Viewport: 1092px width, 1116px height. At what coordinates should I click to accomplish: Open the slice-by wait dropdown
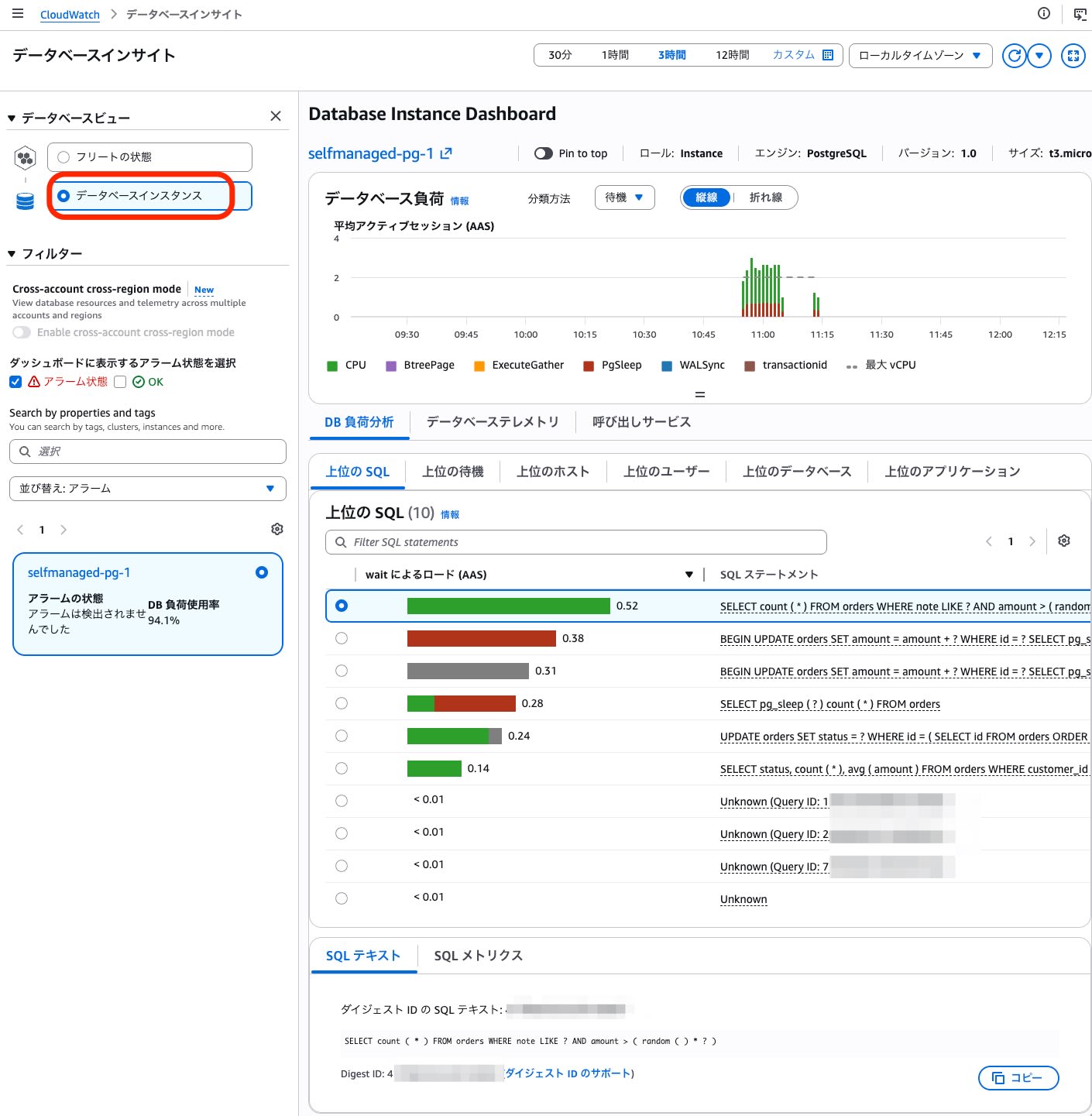[625, 197]
